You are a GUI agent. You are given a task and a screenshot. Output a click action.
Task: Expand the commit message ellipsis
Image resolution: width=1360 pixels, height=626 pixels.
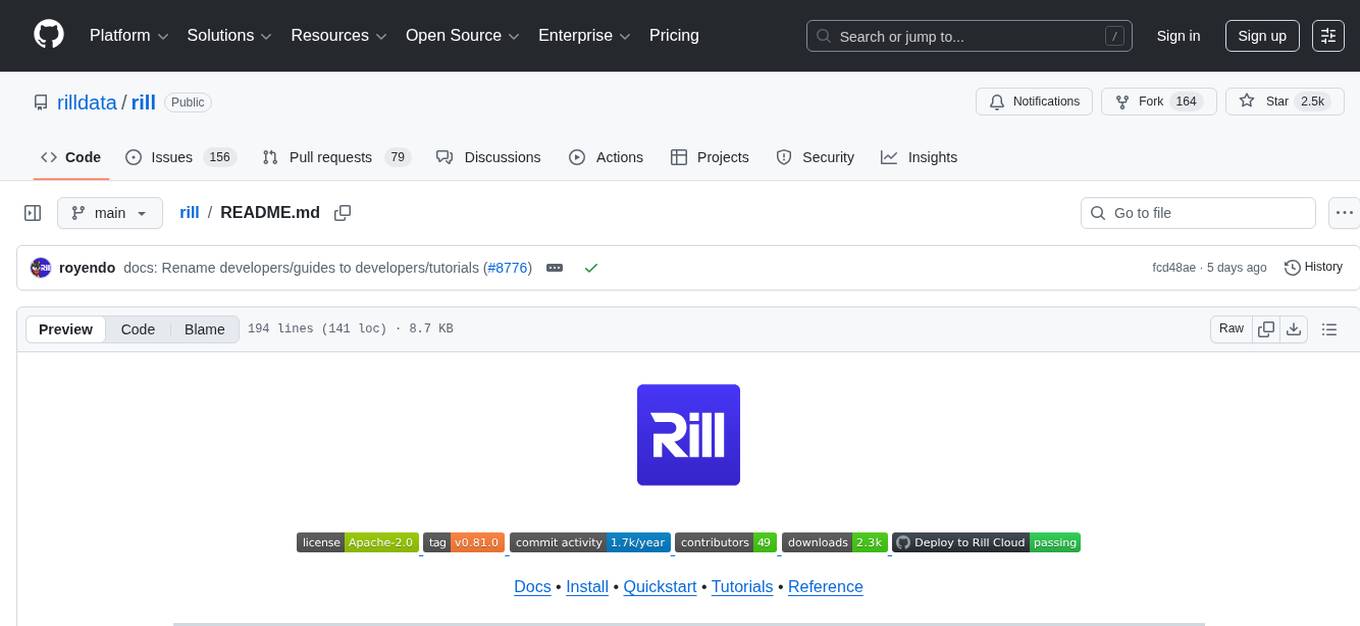[554, 267]
